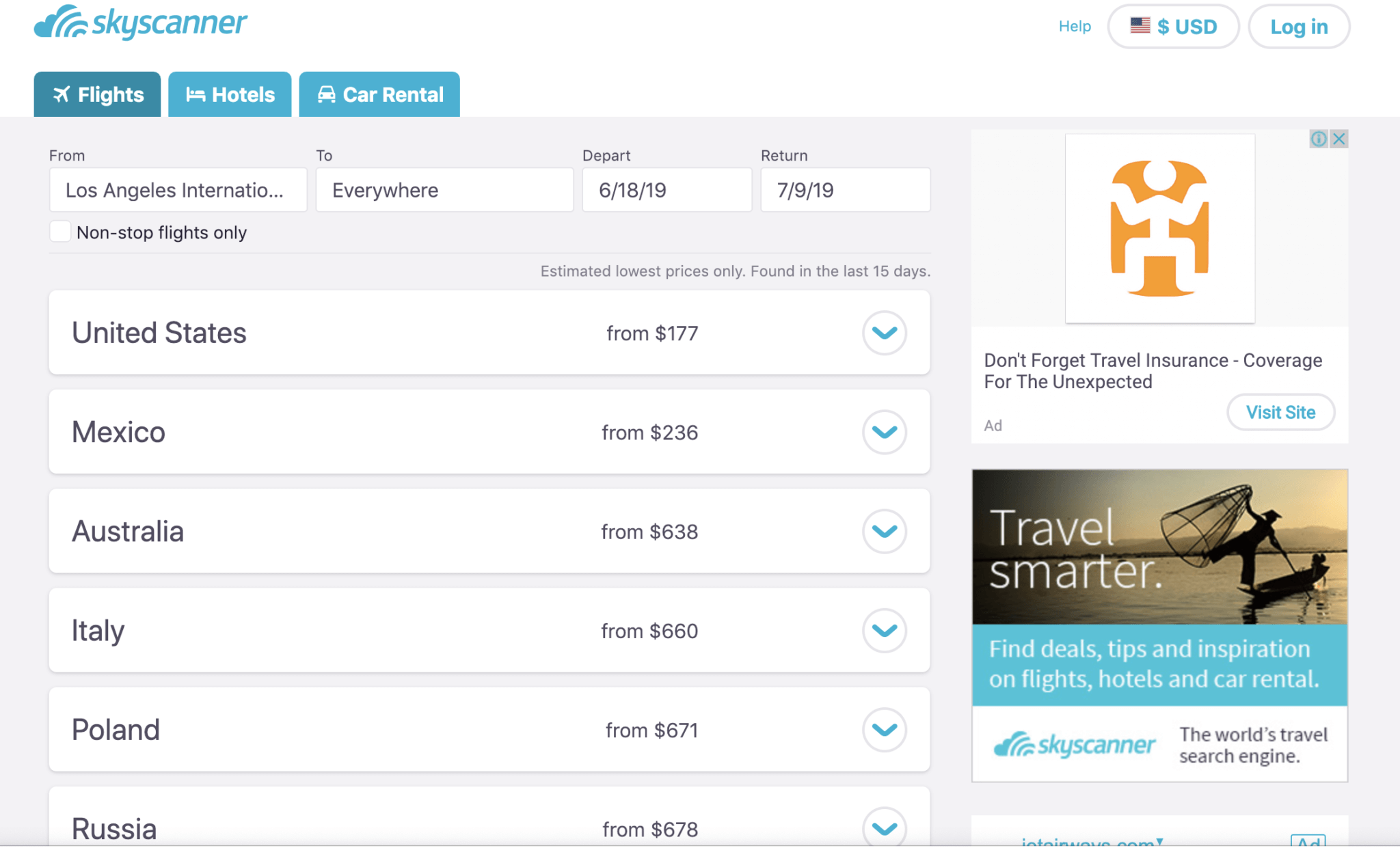Click the car icon on Car Rental tab

click(326, 94)
